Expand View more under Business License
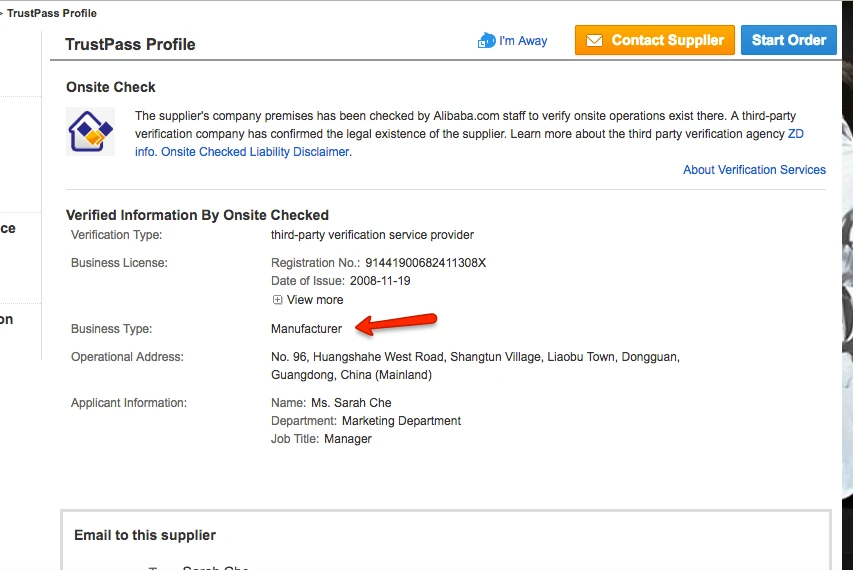The width and height of the screenshot is (853, 570). tap(308, 300)
